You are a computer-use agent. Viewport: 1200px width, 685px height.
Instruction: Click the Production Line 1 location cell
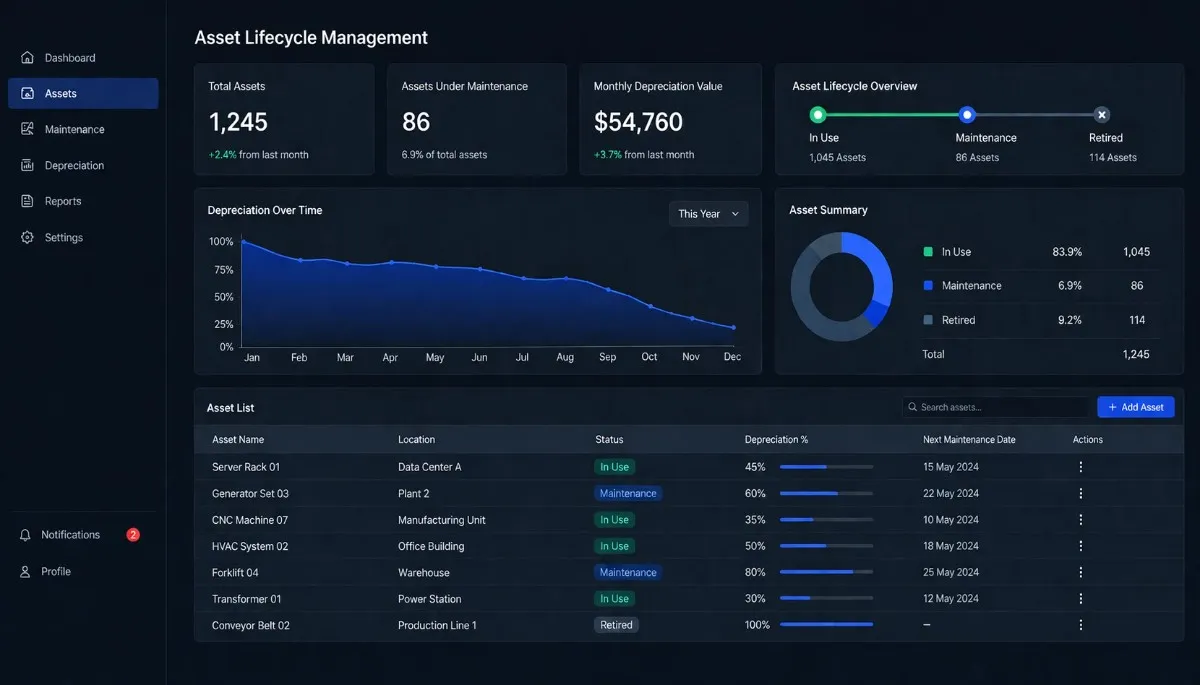pos(437,625)
